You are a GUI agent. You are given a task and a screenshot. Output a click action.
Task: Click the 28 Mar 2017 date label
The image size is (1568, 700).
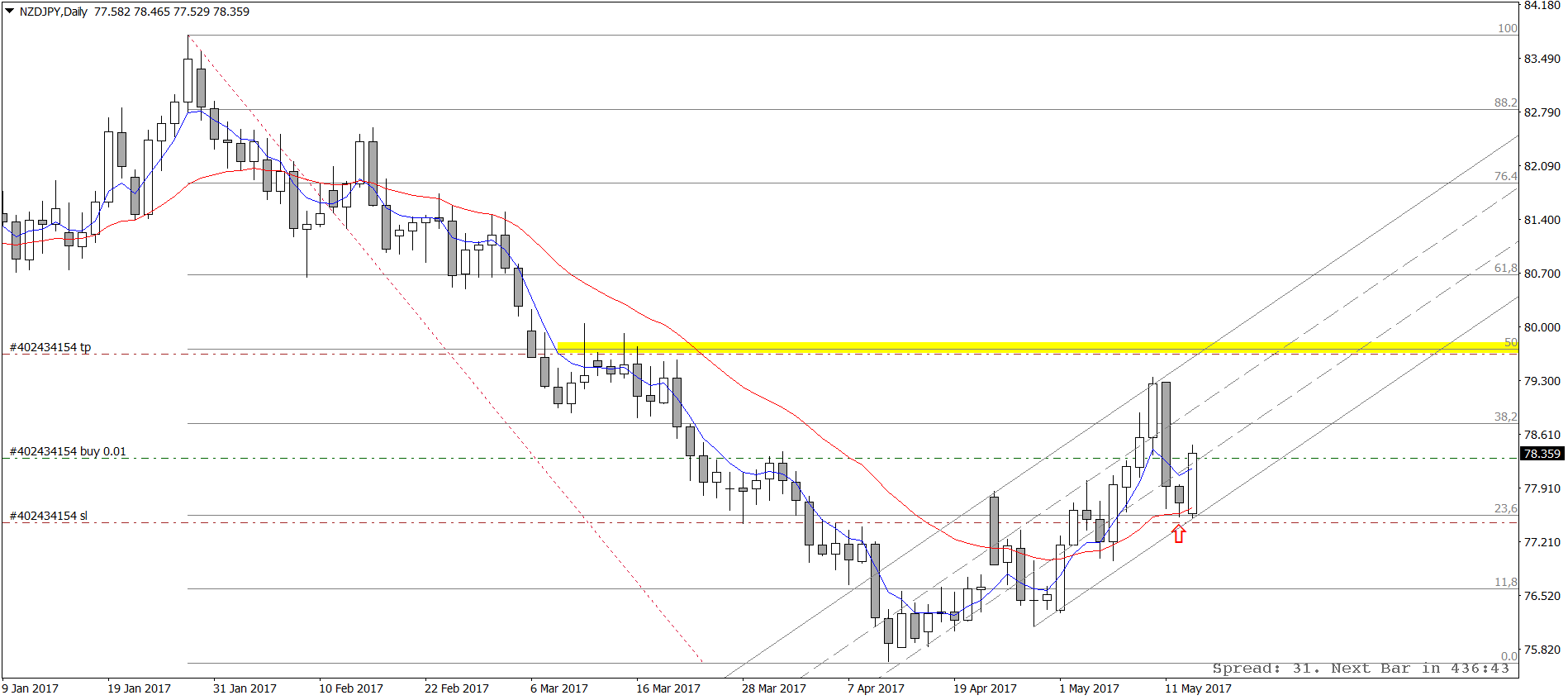(774, 688)
